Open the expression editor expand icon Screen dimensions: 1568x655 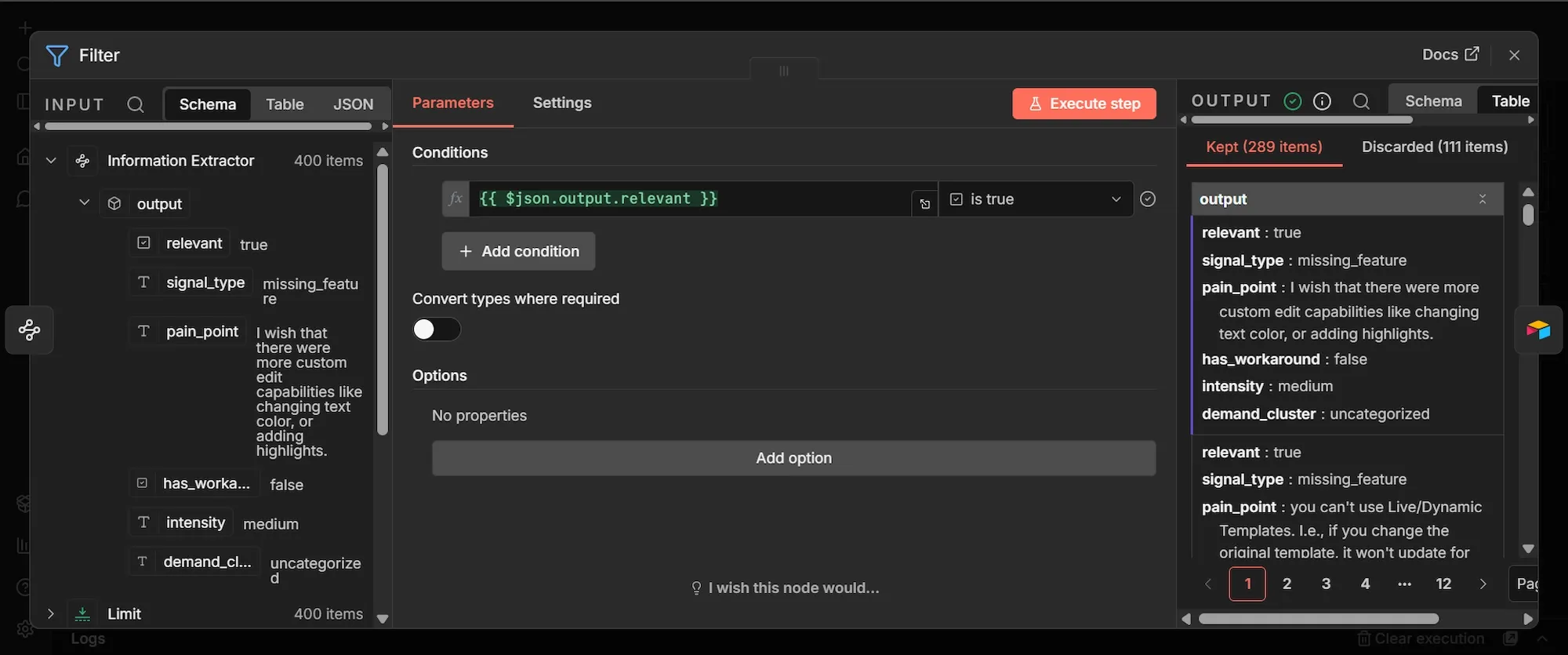tap(924, 204)
